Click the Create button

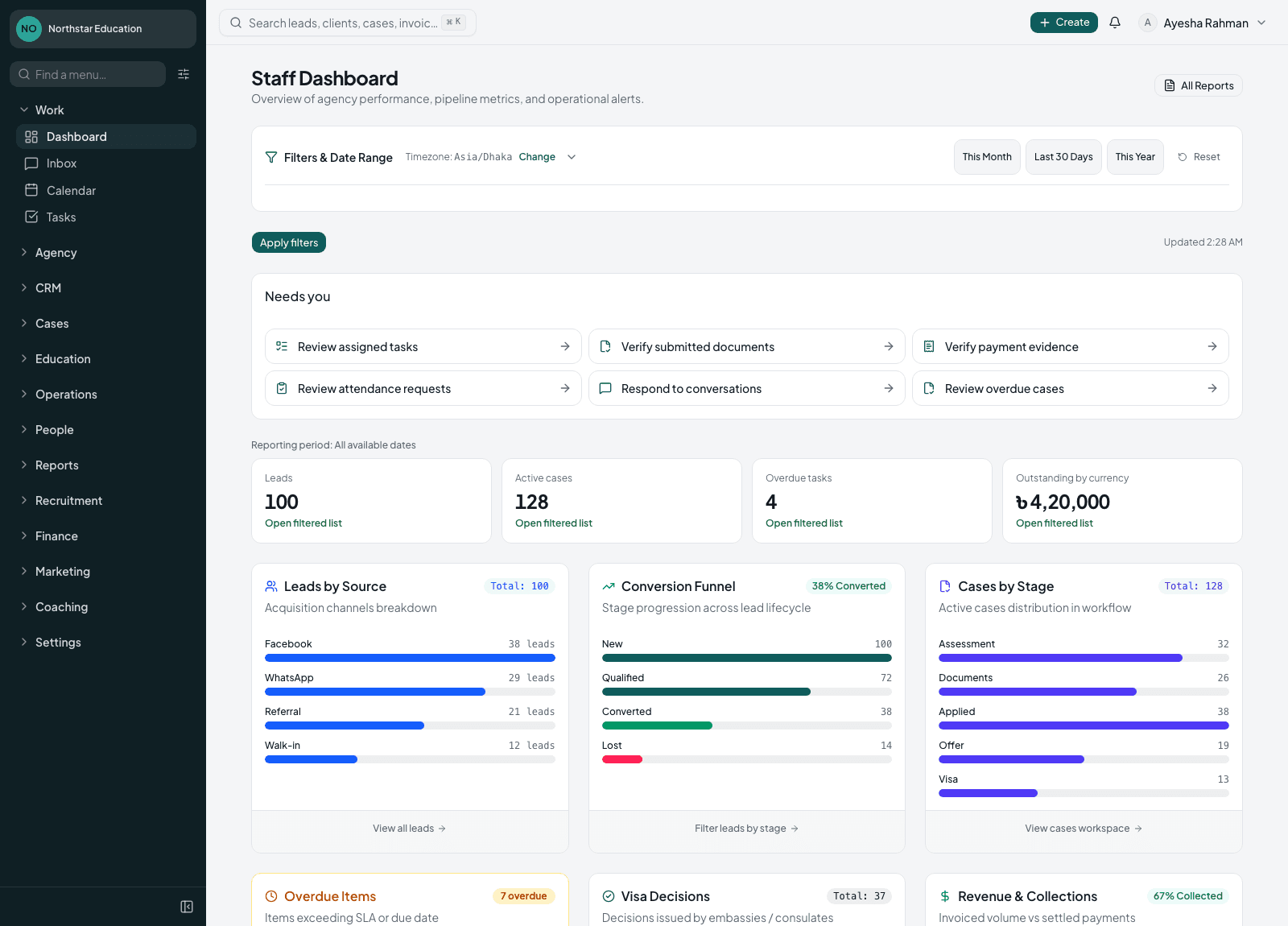(x=1064, y=23)
